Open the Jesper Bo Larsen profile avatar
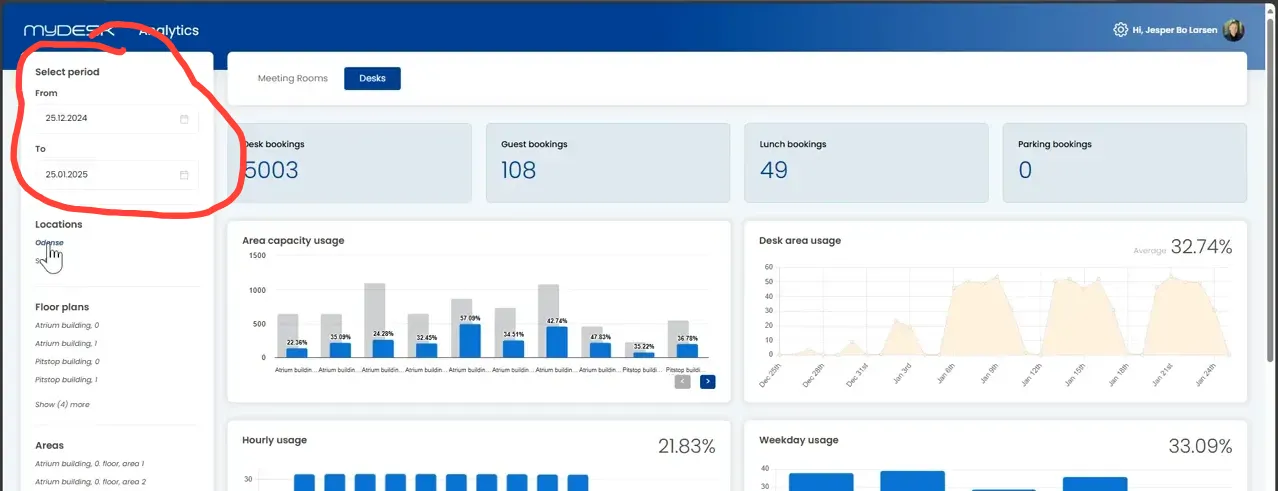 1234,30
